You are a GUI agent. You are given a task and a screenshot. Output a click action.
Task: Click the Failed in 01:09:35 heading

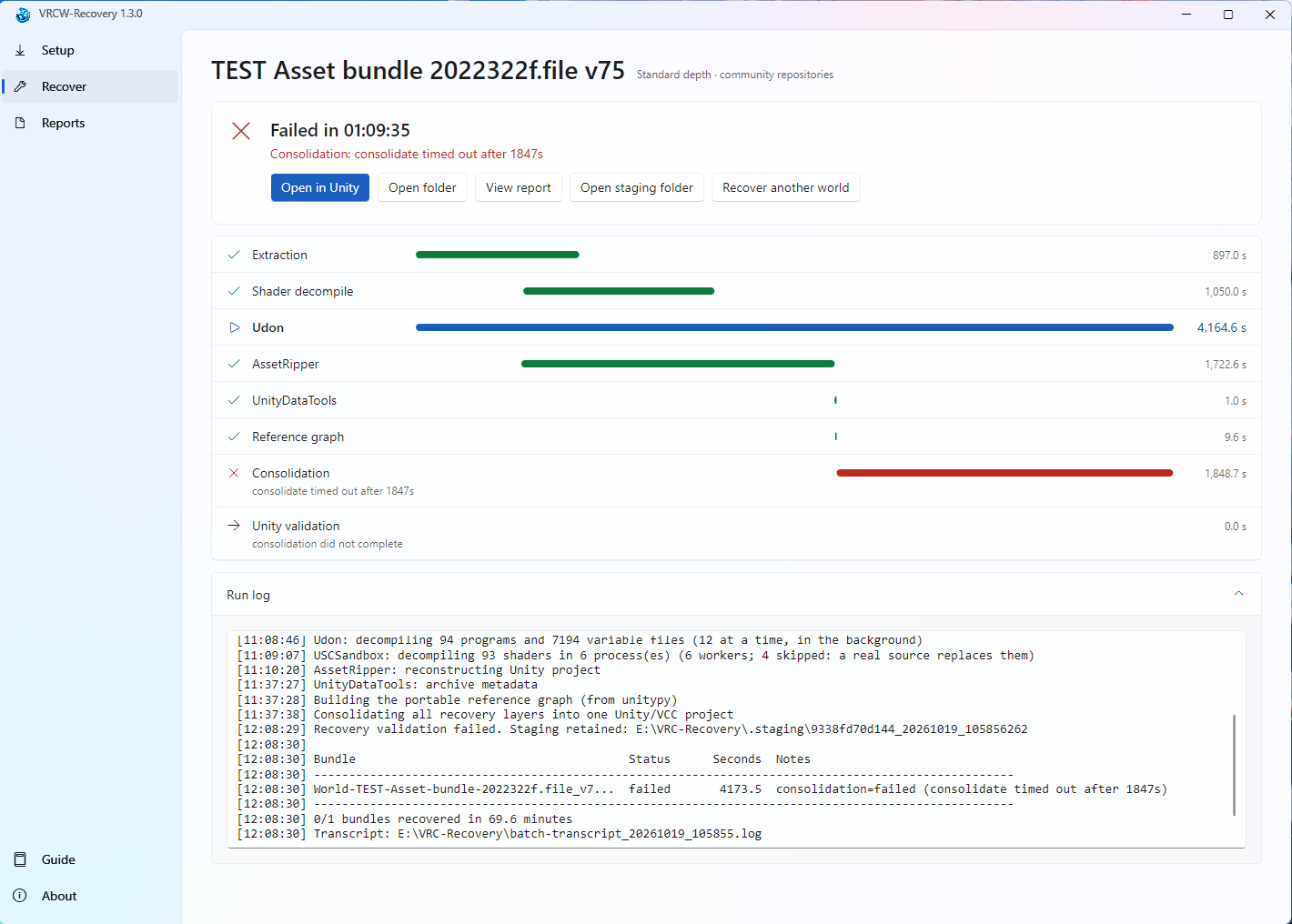[340, 130]
